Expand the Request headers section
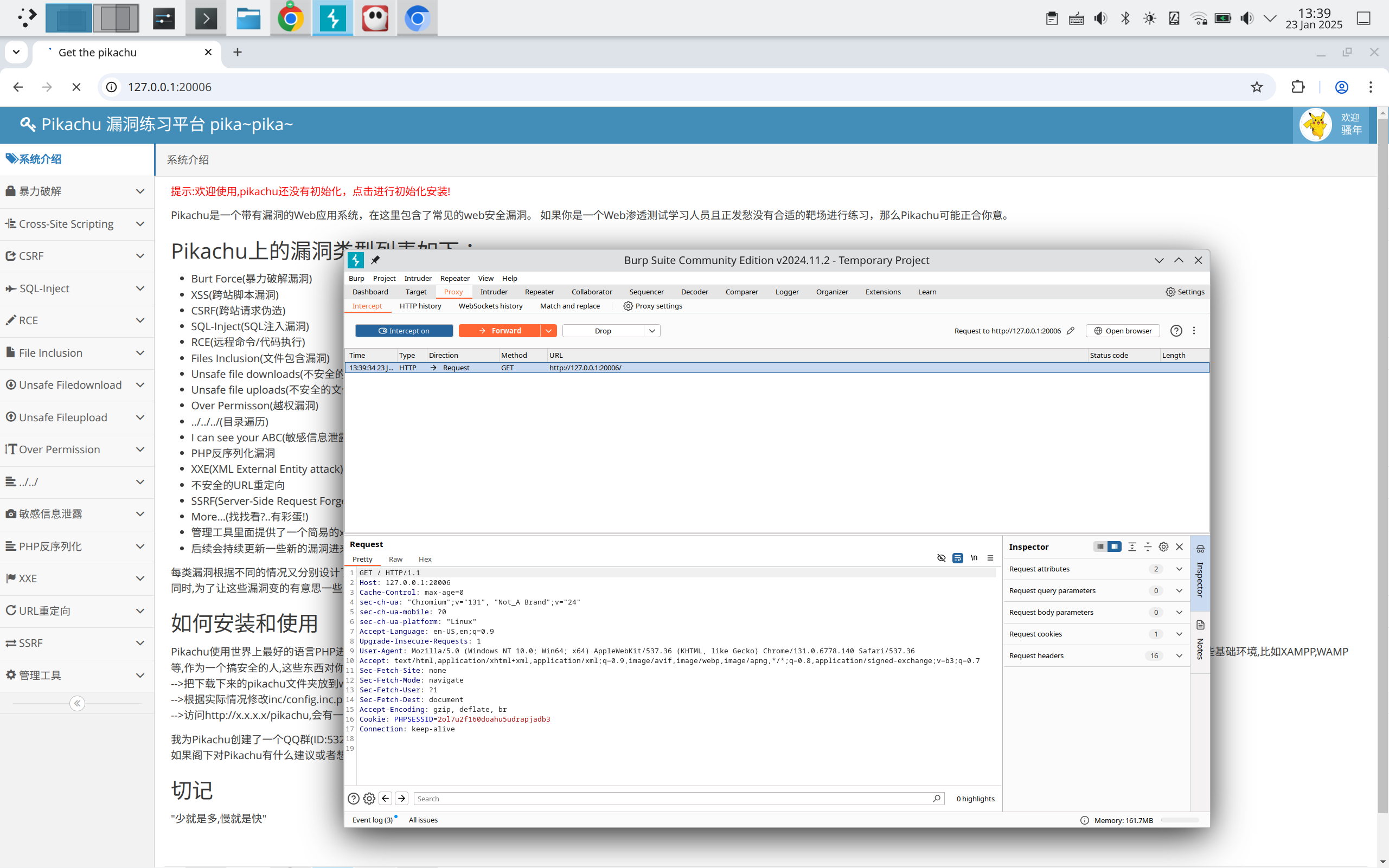Image resolution: width=1389 pixels, height=868 pixels. click(1179, 655)
